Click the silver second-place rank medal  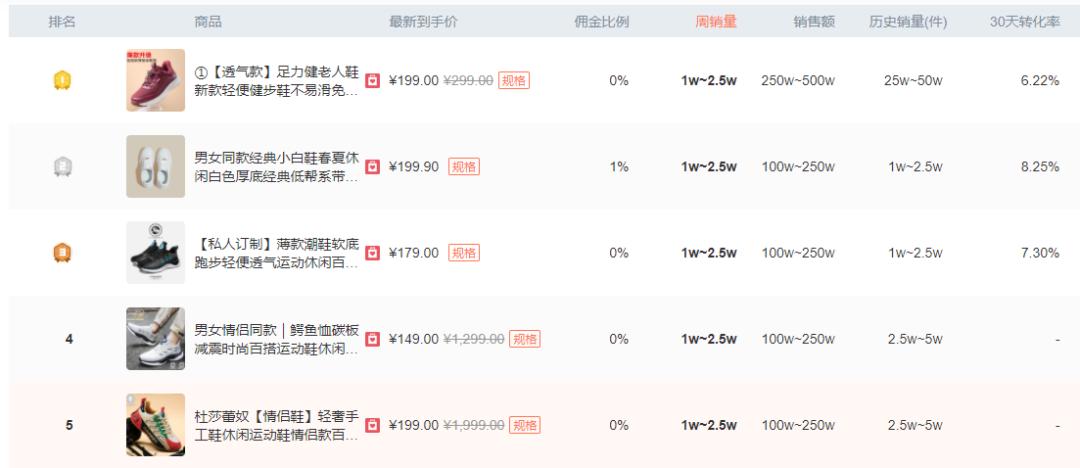pyautogui.click(x=61, y=167)
